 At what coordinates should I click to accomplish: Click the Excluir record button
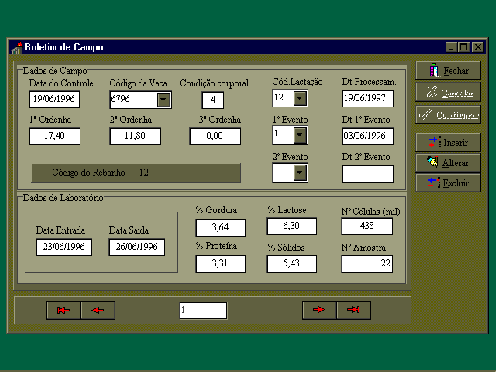pyautogui.click(x=448, y=183)
